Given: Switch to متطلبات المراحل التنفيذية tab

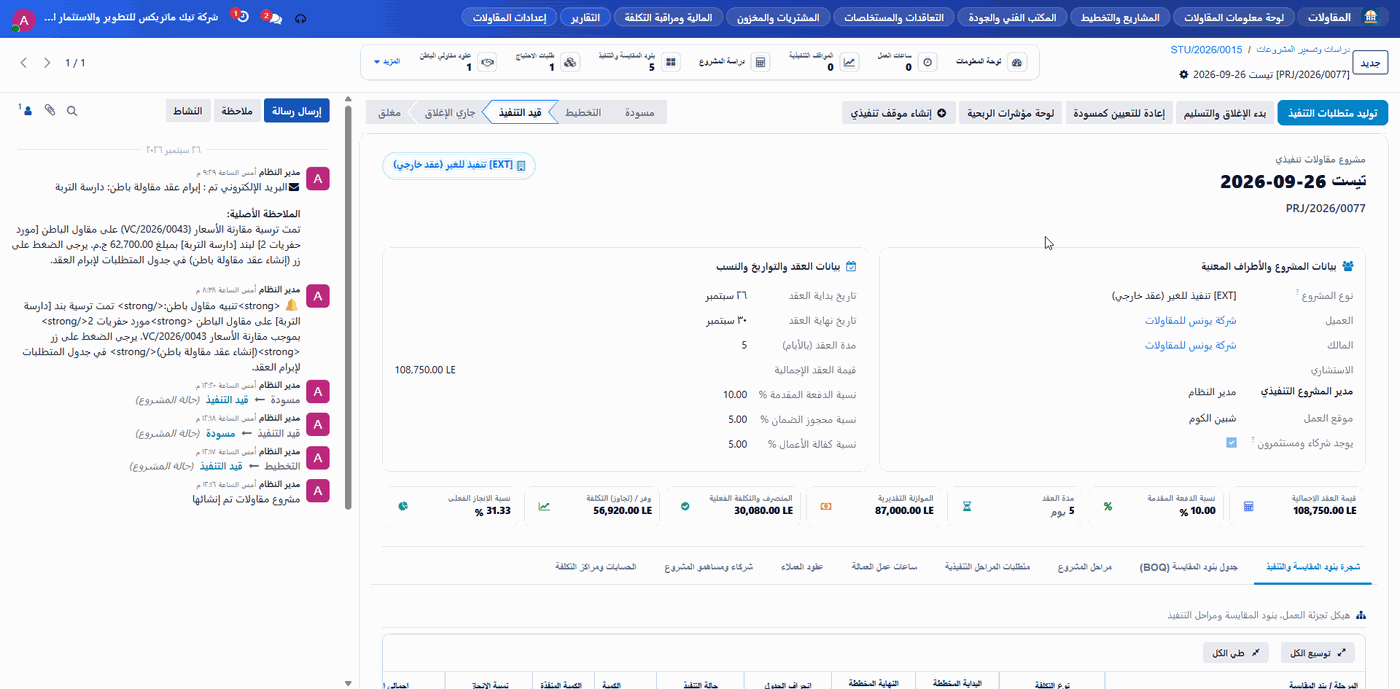Looking at the screenshot, I should pos(987,567).
